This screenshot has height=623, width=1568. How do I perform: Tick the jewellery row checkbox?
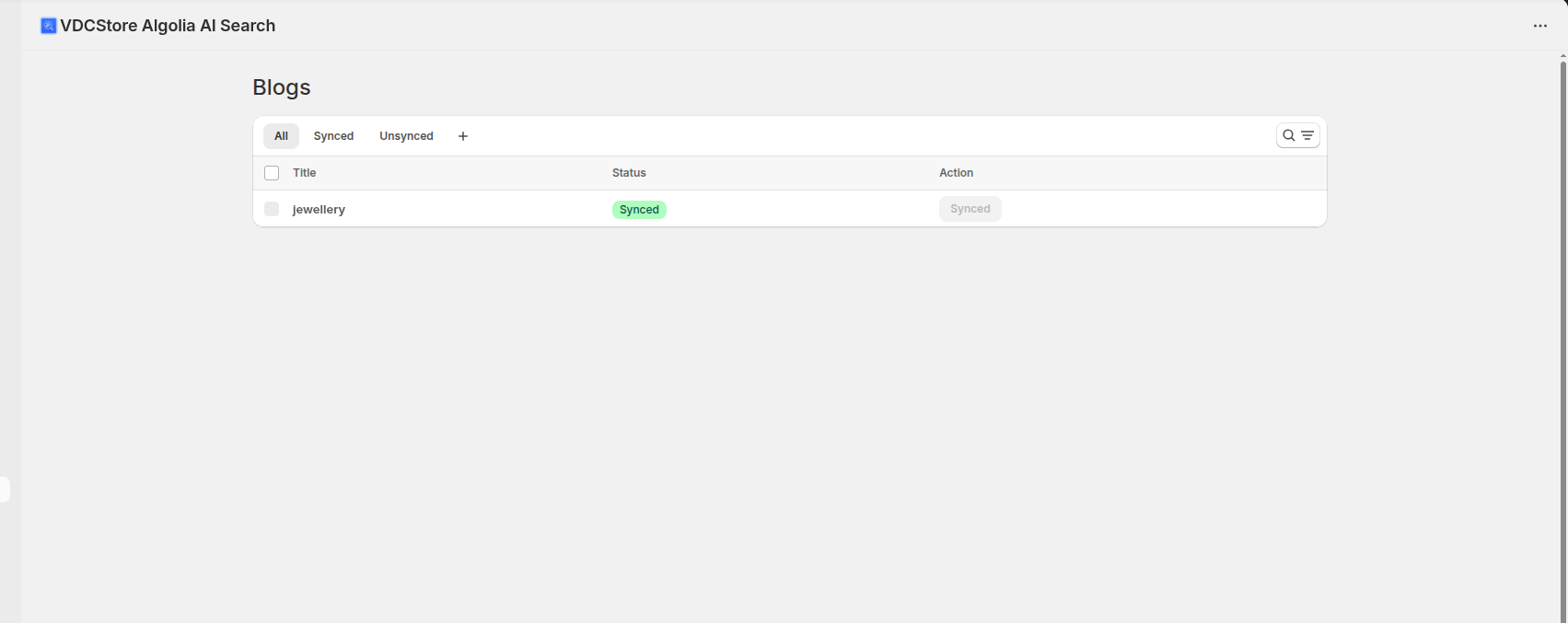tap(272, 209)
